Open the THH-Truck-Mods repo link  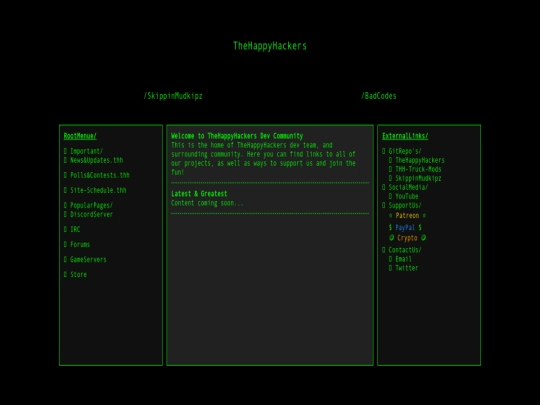(x=418, y=169)
